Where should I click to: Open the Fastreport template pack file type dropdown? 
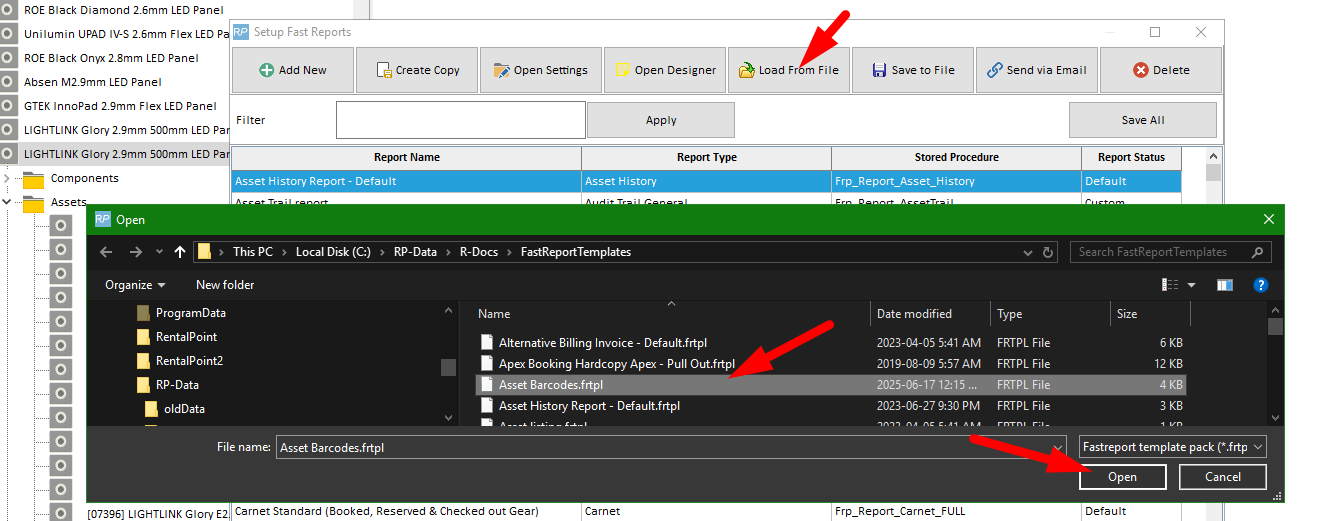pyautogui.click(x=1174, y=447)
